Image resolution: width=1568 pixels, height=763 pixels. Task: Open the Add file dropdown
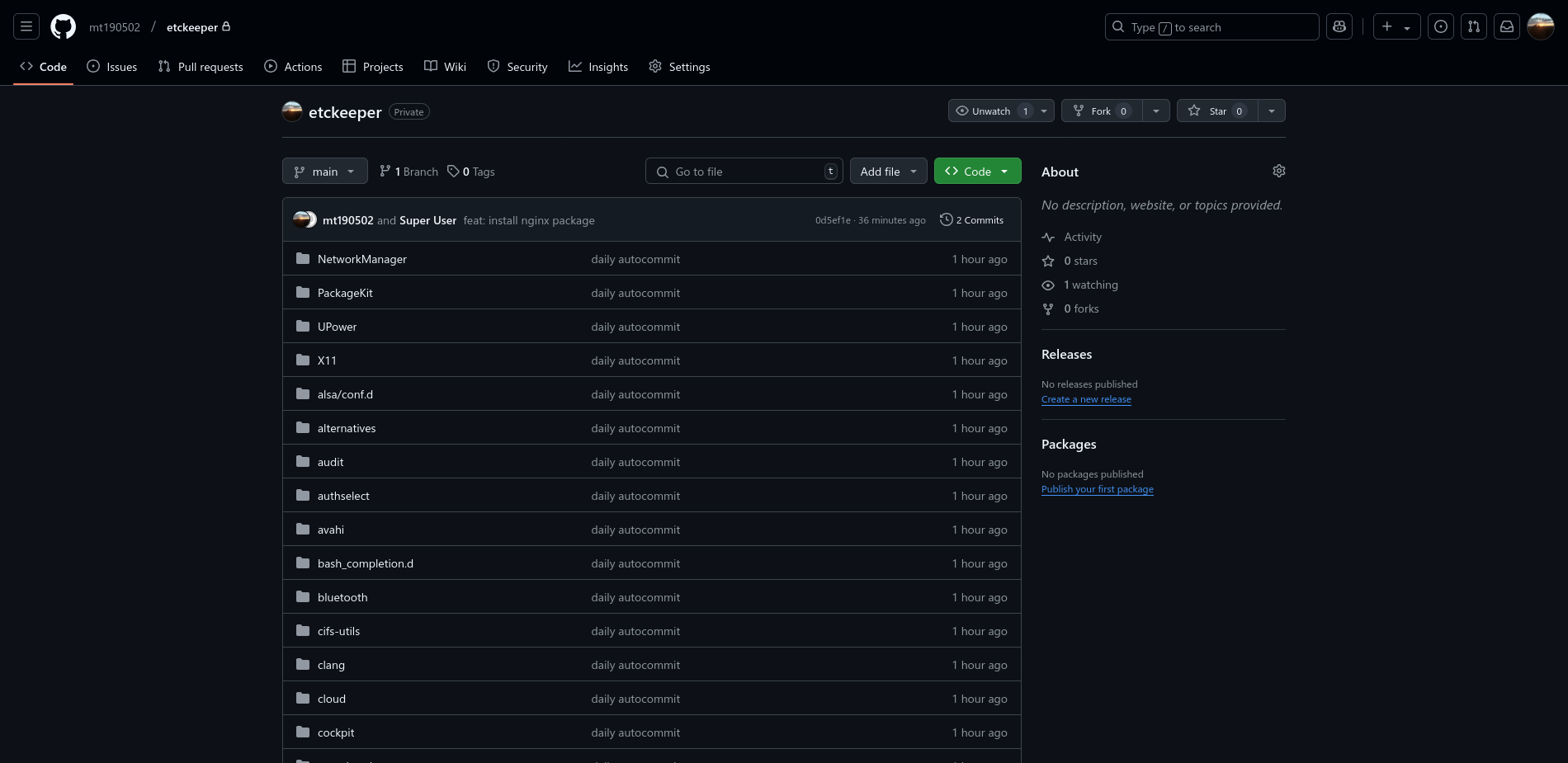(x=889, y=172)
